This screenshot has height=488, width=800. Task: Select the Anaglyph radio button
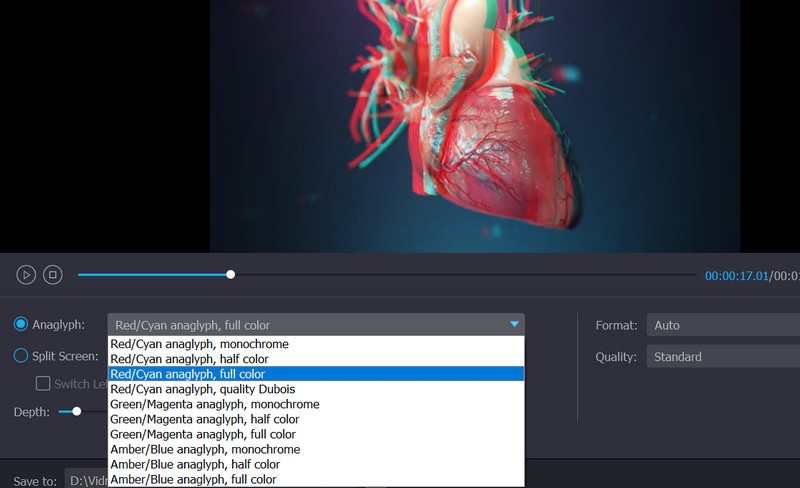point(21,324)
